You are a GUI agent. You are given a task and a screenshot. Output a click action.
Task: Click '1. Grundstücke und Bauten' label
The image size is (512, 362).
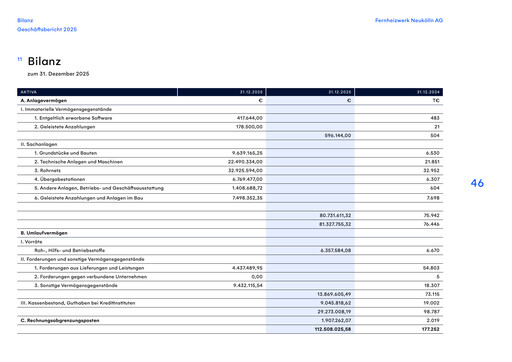tap(66, 153)
